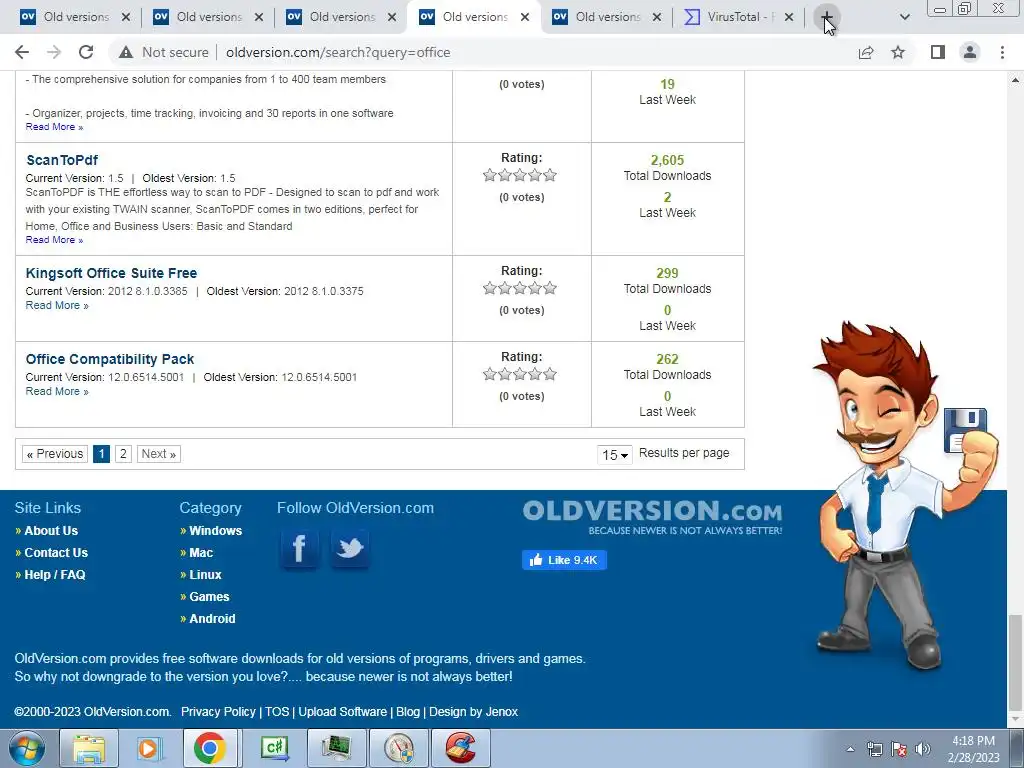The image size is (1024, 768).
Task: Open the Chrome profile menu
Action: click(970, 52)
